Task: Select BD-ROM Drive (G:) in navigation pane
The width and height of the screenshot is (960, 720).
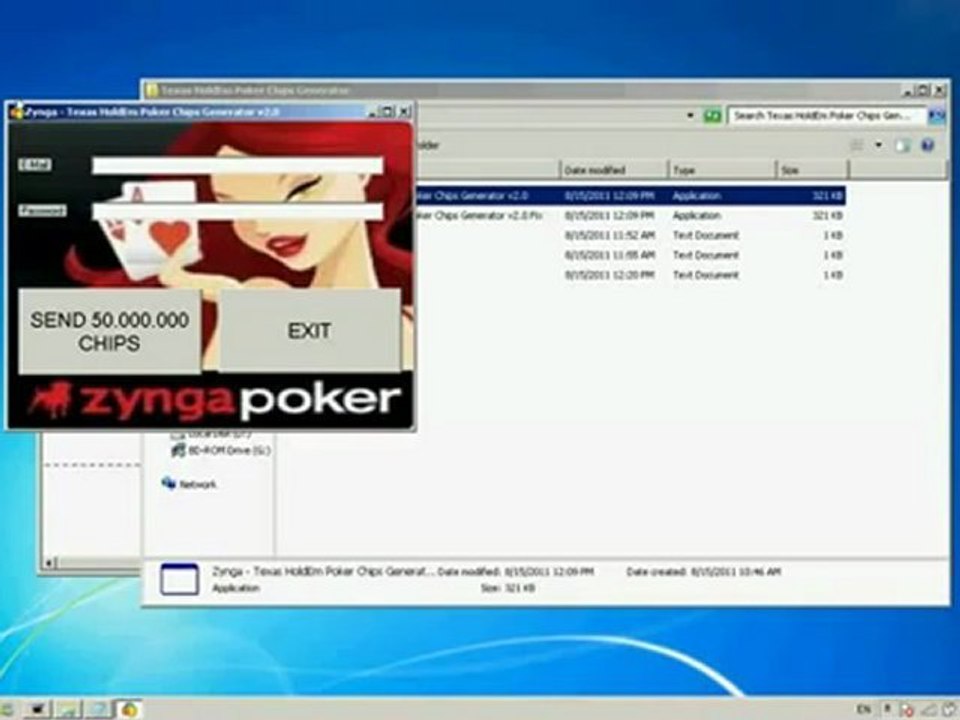Action: tap(220, 450)
